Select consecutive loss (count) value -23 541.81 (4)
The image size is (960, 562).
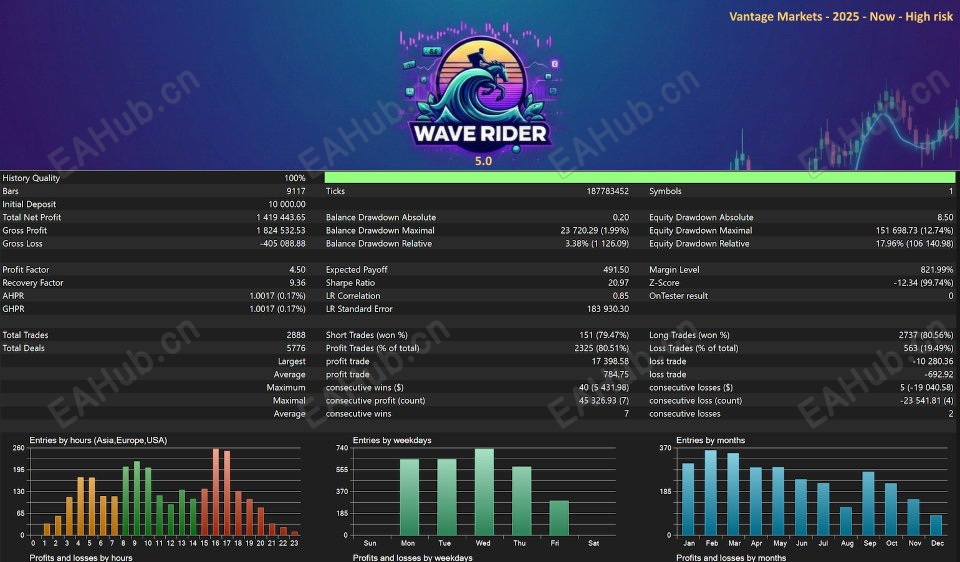926,400
